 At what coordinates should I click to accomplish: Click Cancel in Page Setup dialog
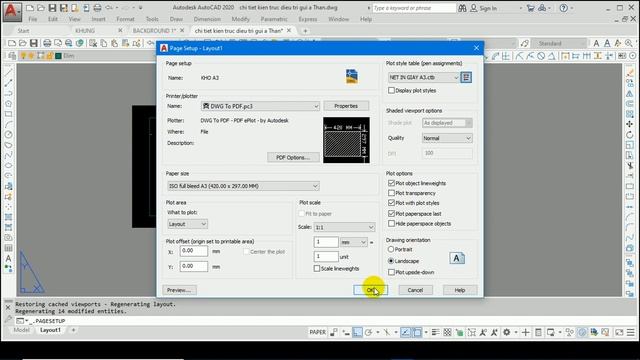coord(415,290)
